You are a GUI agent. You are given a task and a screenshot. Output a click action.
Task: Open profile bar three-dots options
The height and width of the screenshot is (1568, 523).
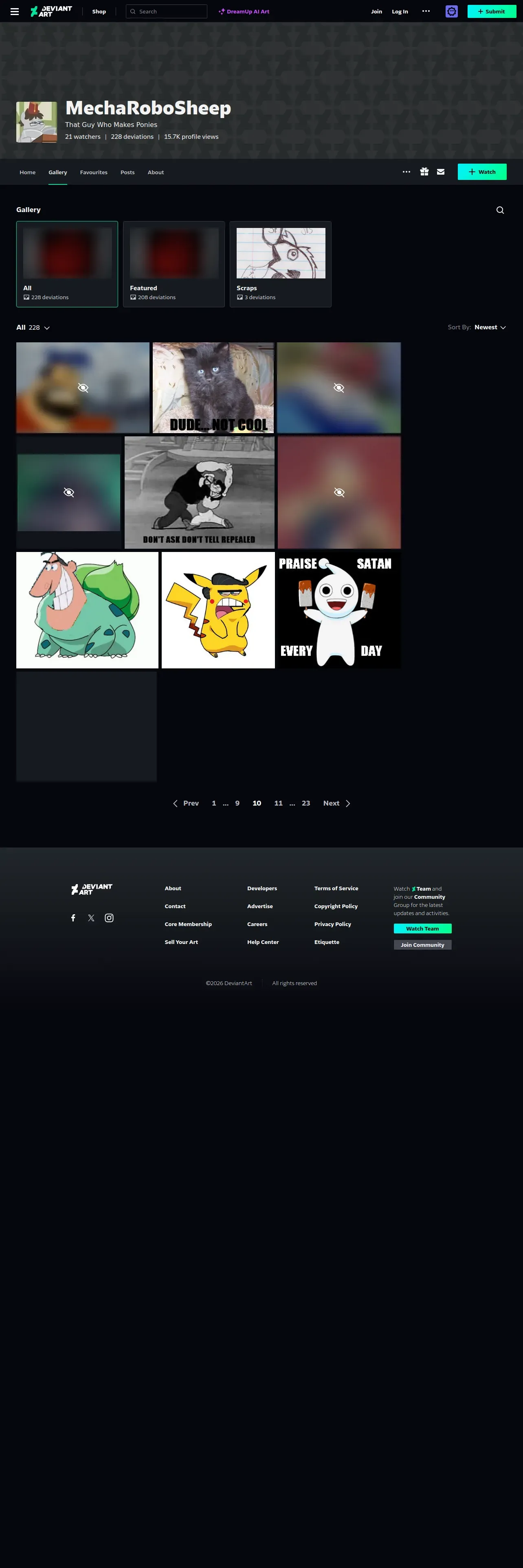pyautogui.click(x=407, y=172)
